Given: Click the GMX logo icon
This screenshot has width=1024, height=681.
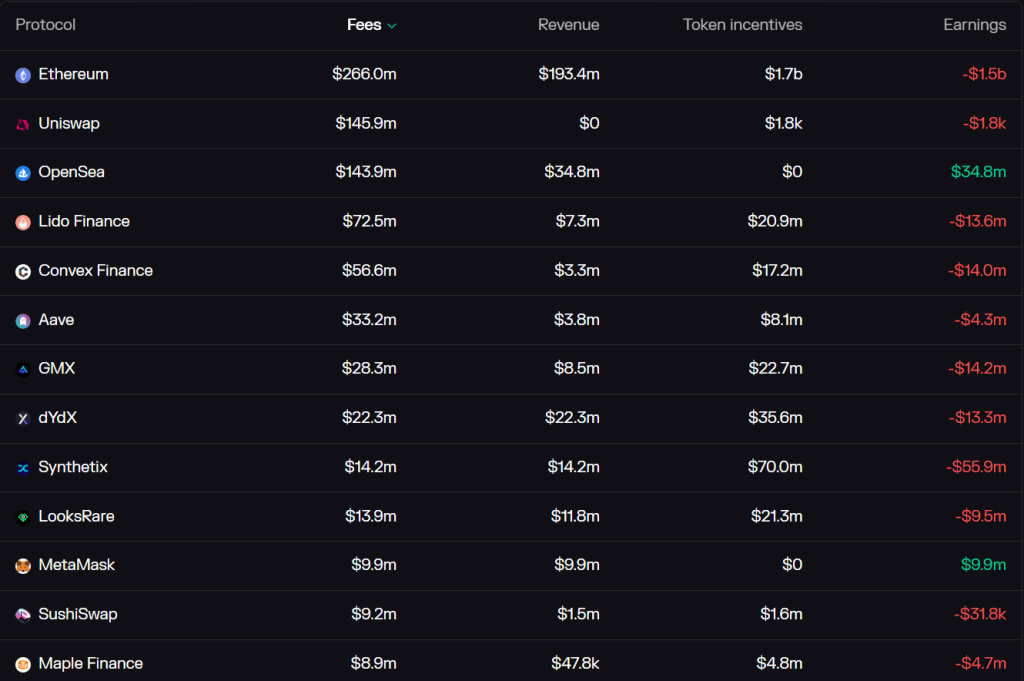Looking at the screenshot, I should click(x=23, y=369).
